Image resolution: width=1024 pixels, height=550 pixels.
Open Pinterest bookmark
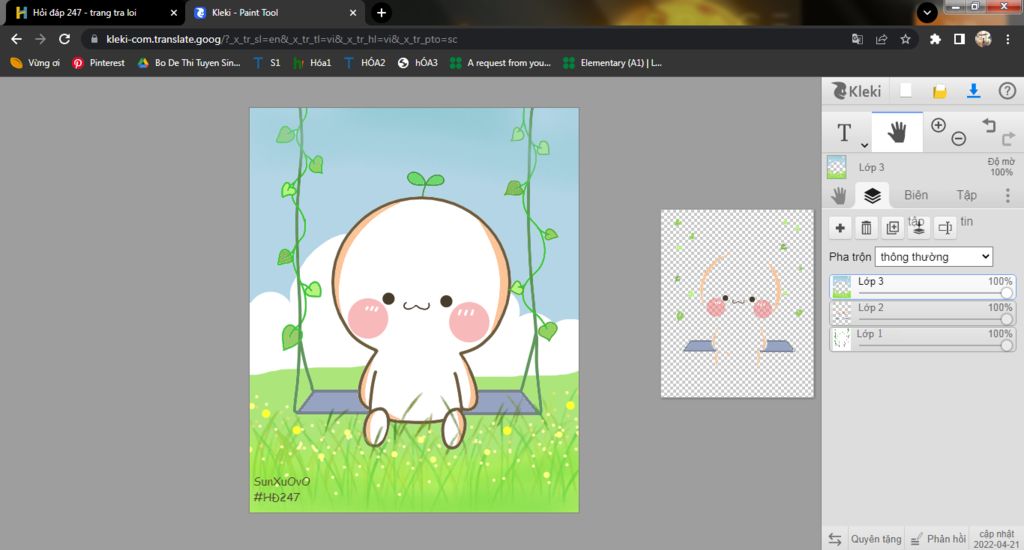pos(99,63)
